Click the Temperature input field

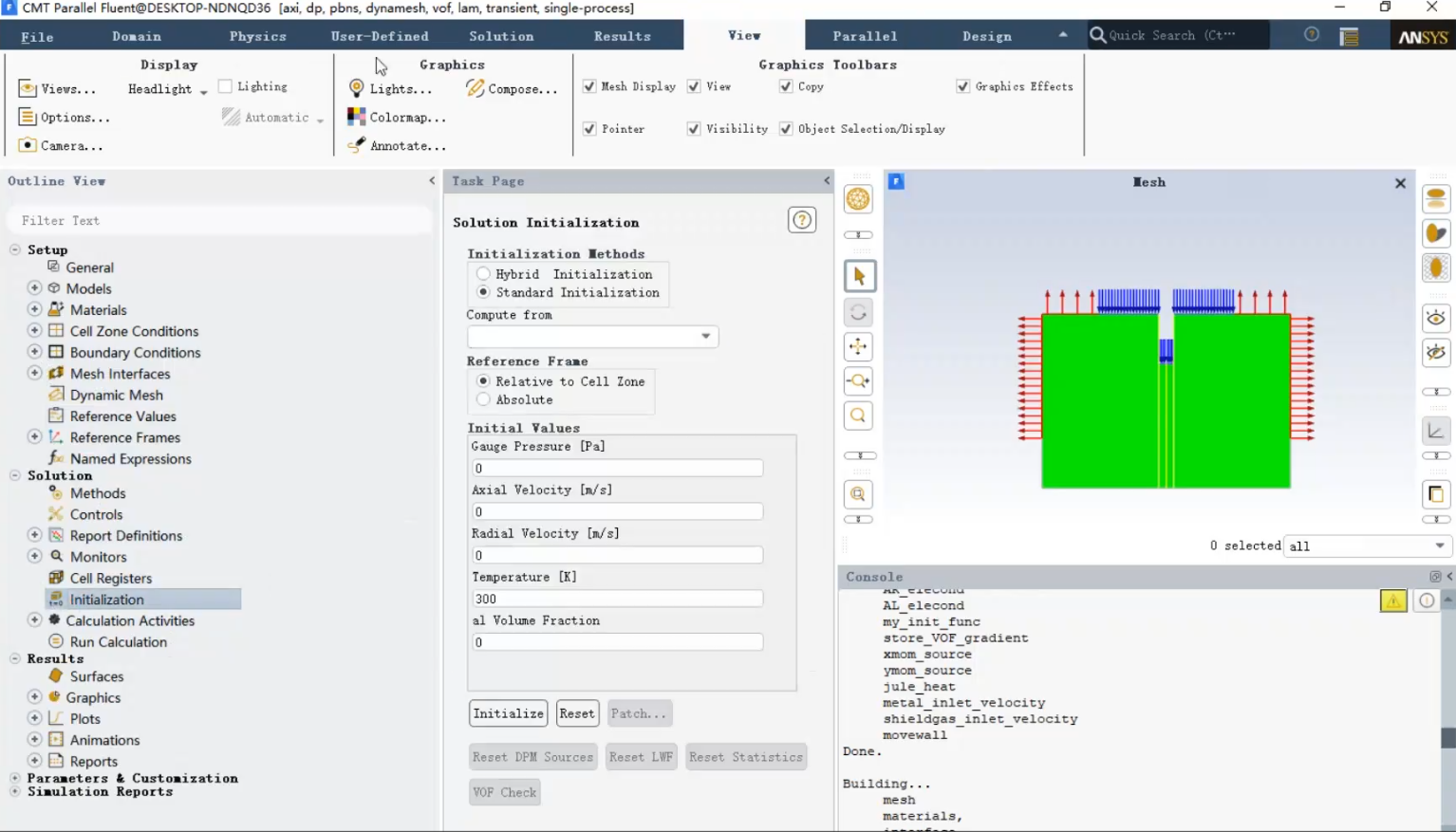pyautogui.click(x=617, y=599)
